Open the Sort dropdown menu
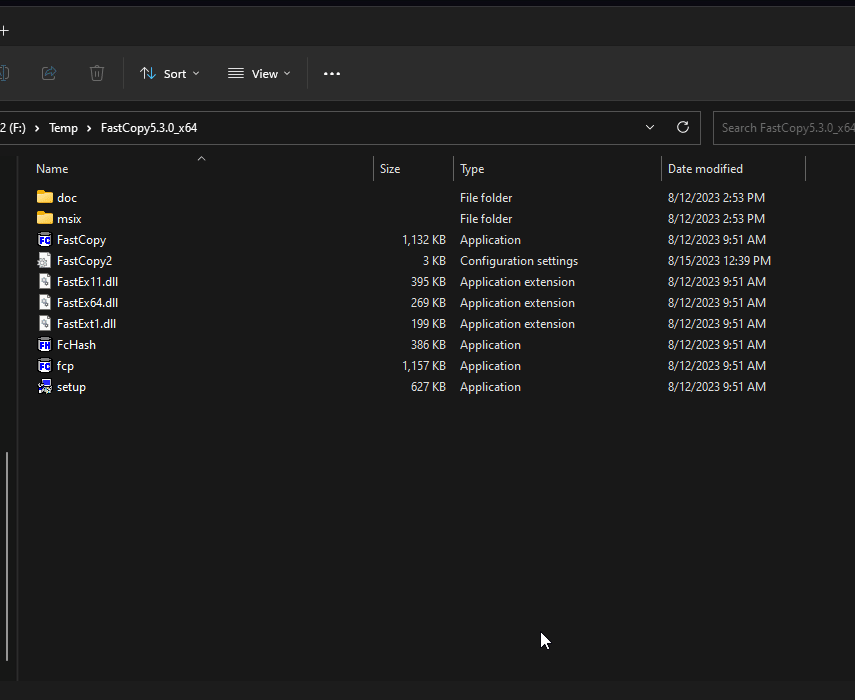 click(x=170, y=74)
